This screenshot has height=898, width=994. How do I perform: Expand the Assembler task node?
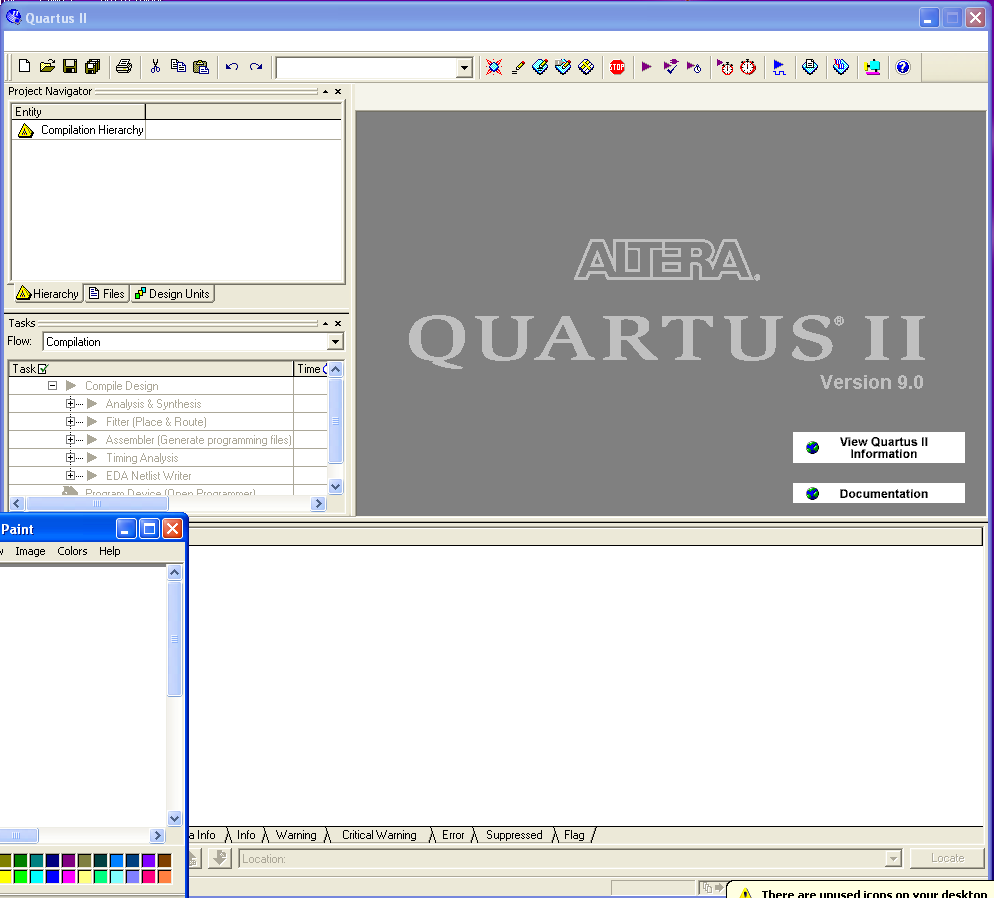tap(70, 439)
